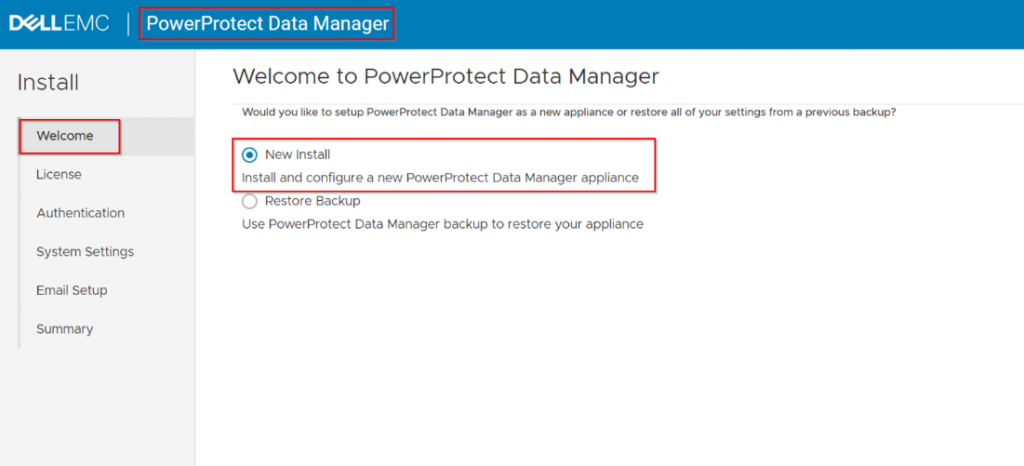Choose the Restore Backup radio button
This screenshot has width=1024, height=466.
(250, 201)
